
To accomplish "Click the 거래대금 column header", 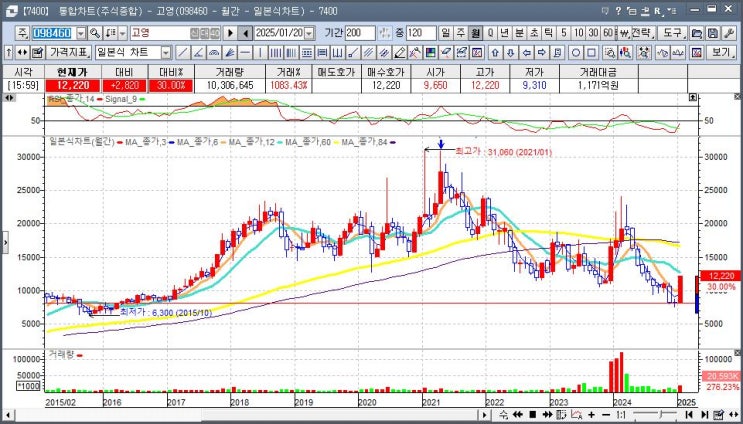I will point(599,72).
